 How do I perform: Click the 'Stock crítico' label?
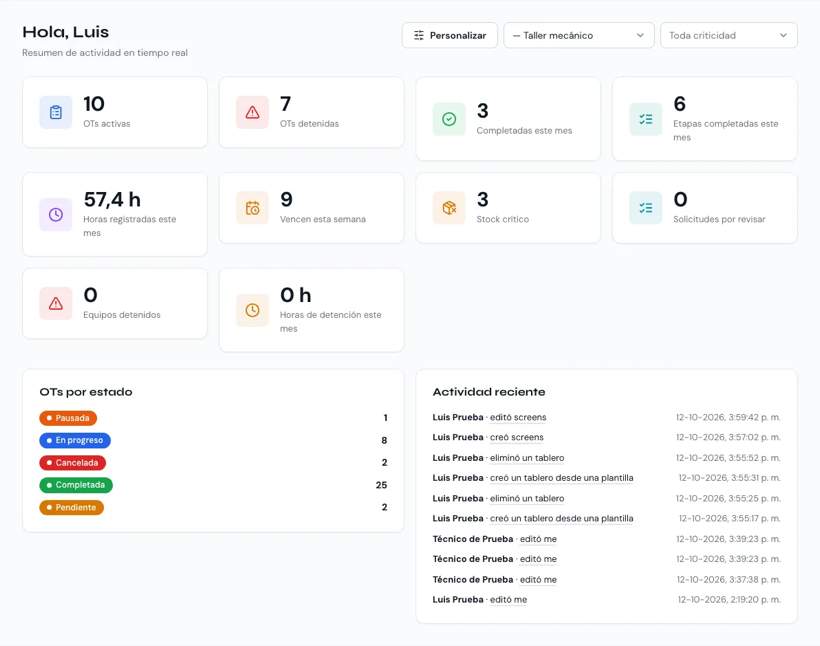point(503,219)
